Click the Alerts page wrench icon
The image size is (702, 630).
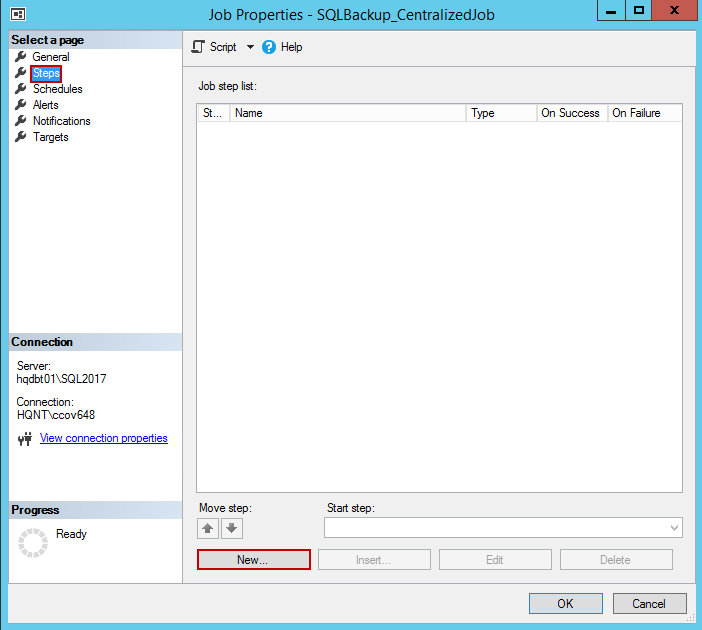[x=21, y=105]
